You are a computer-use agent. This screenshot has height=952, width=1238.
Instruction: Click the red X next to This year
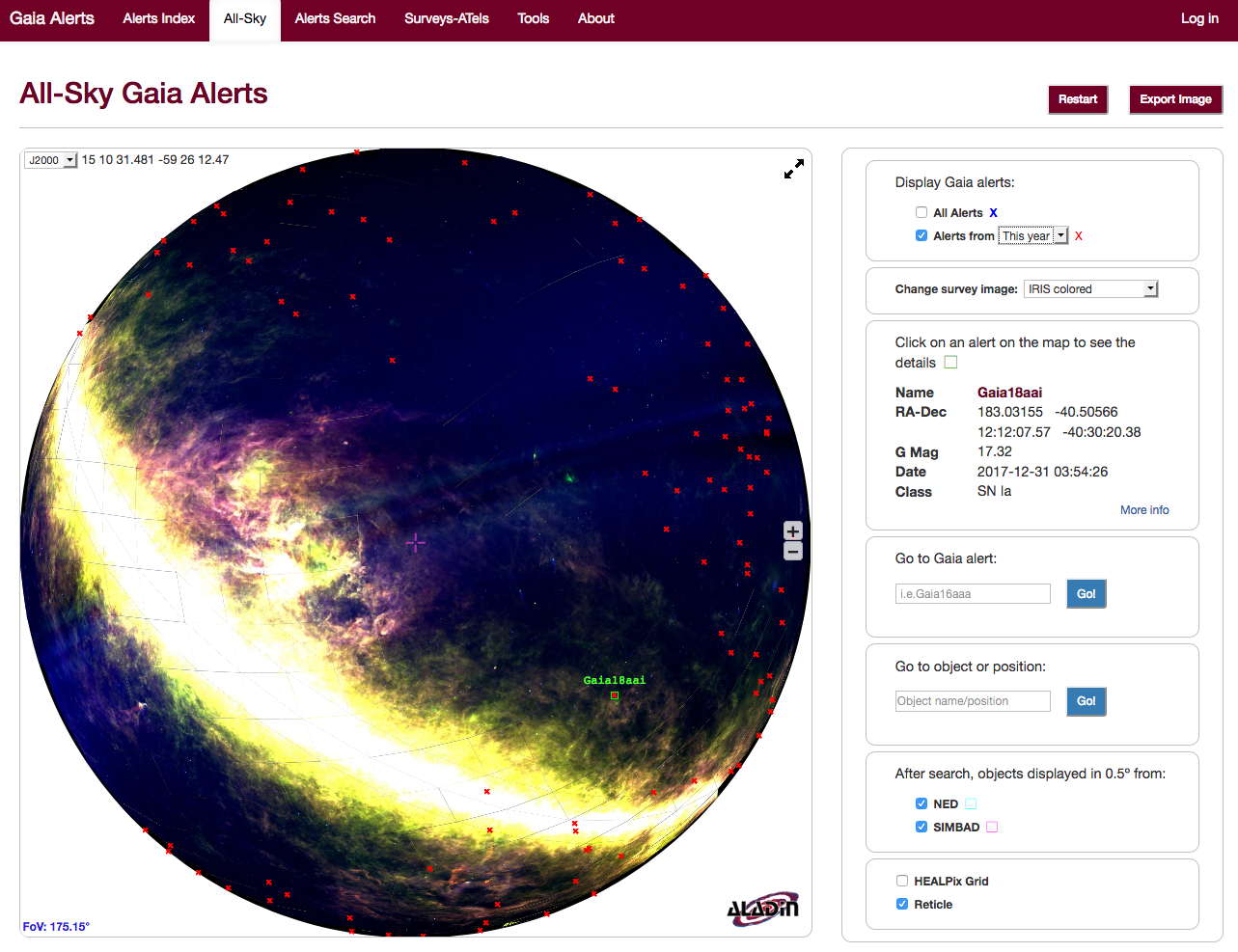pos(1079,236)
